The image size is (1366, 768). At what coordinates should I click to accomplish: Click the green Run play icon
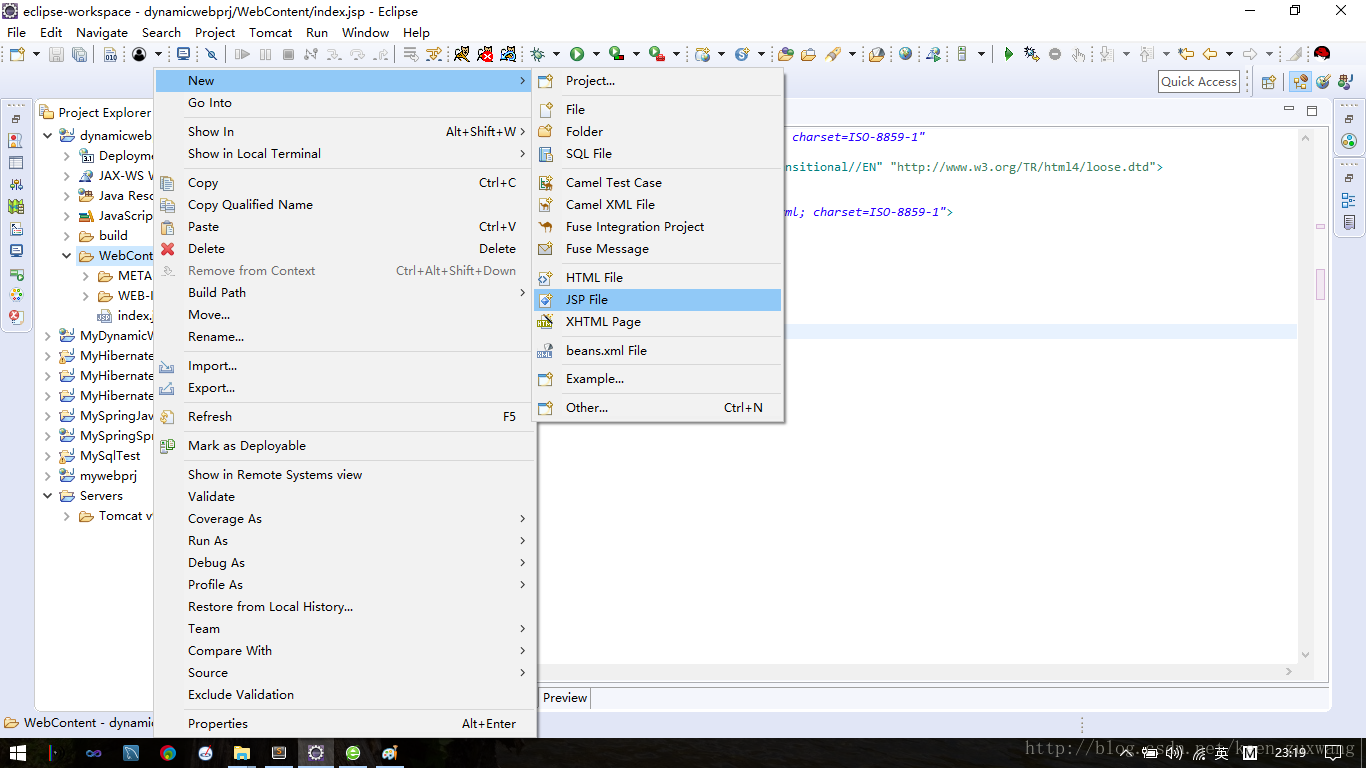[x=577, y=54]
